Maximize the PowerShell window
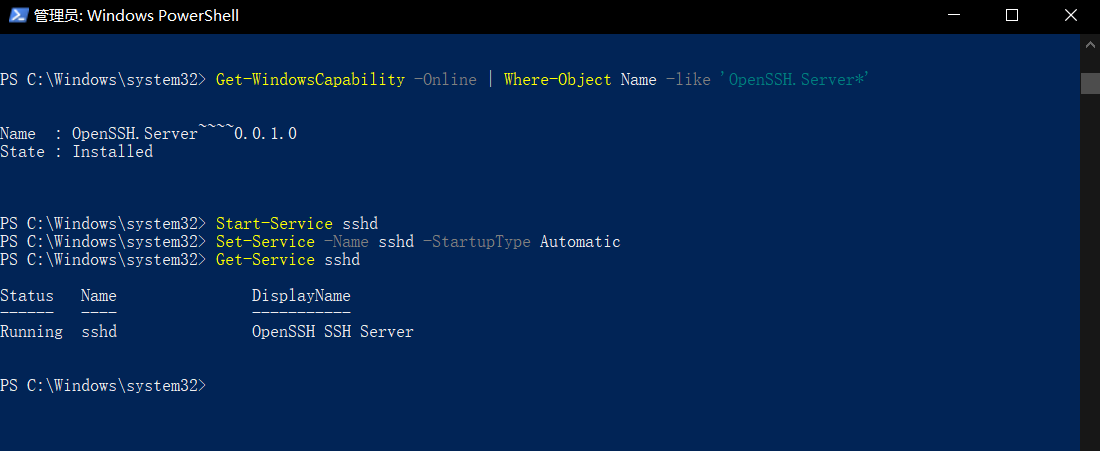 [1012, 15]
